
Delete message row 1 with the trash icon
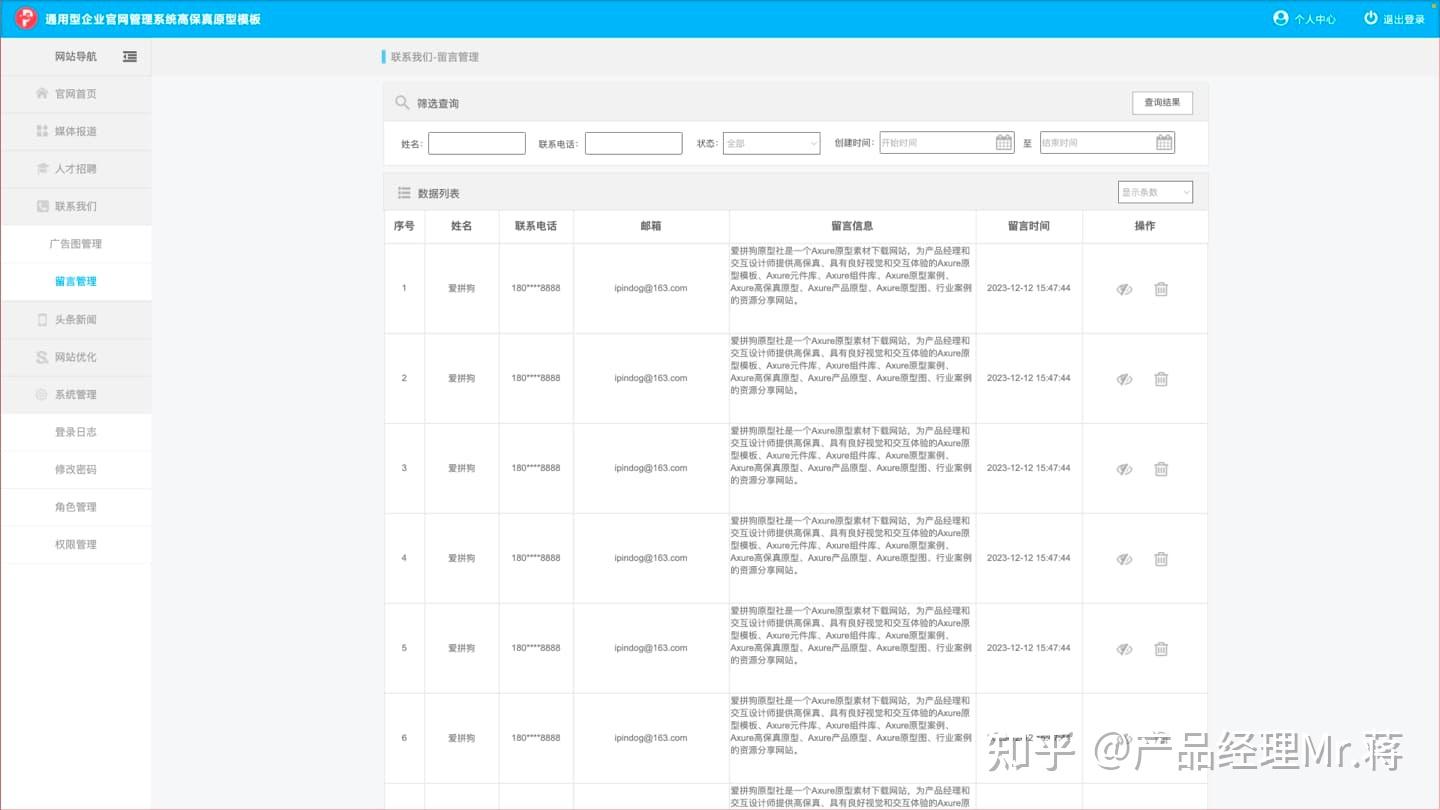click(x=1161, y=289)
